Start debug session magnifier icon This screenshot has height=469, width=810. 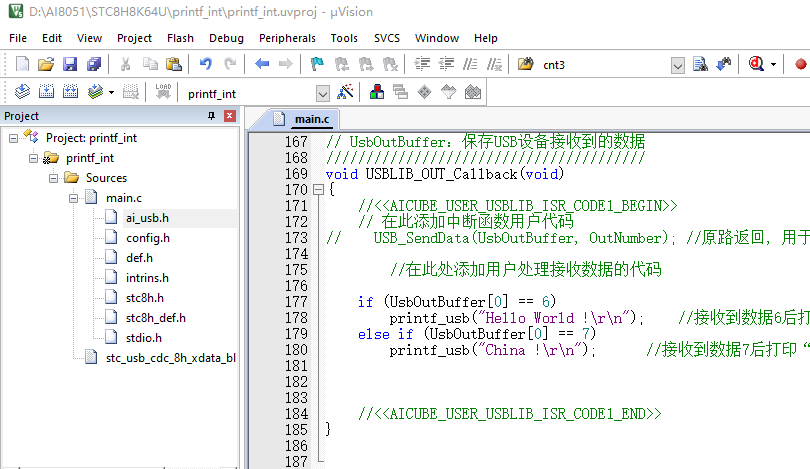[756, 64]
